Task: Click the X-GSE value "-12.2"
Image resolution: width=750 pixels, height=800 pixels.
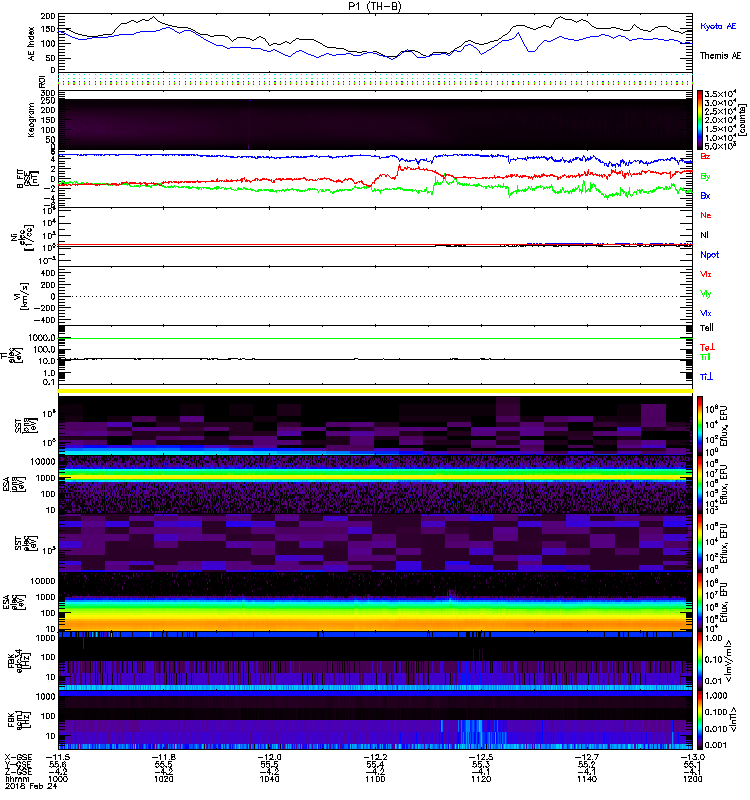Action: (x=375, y=757)
